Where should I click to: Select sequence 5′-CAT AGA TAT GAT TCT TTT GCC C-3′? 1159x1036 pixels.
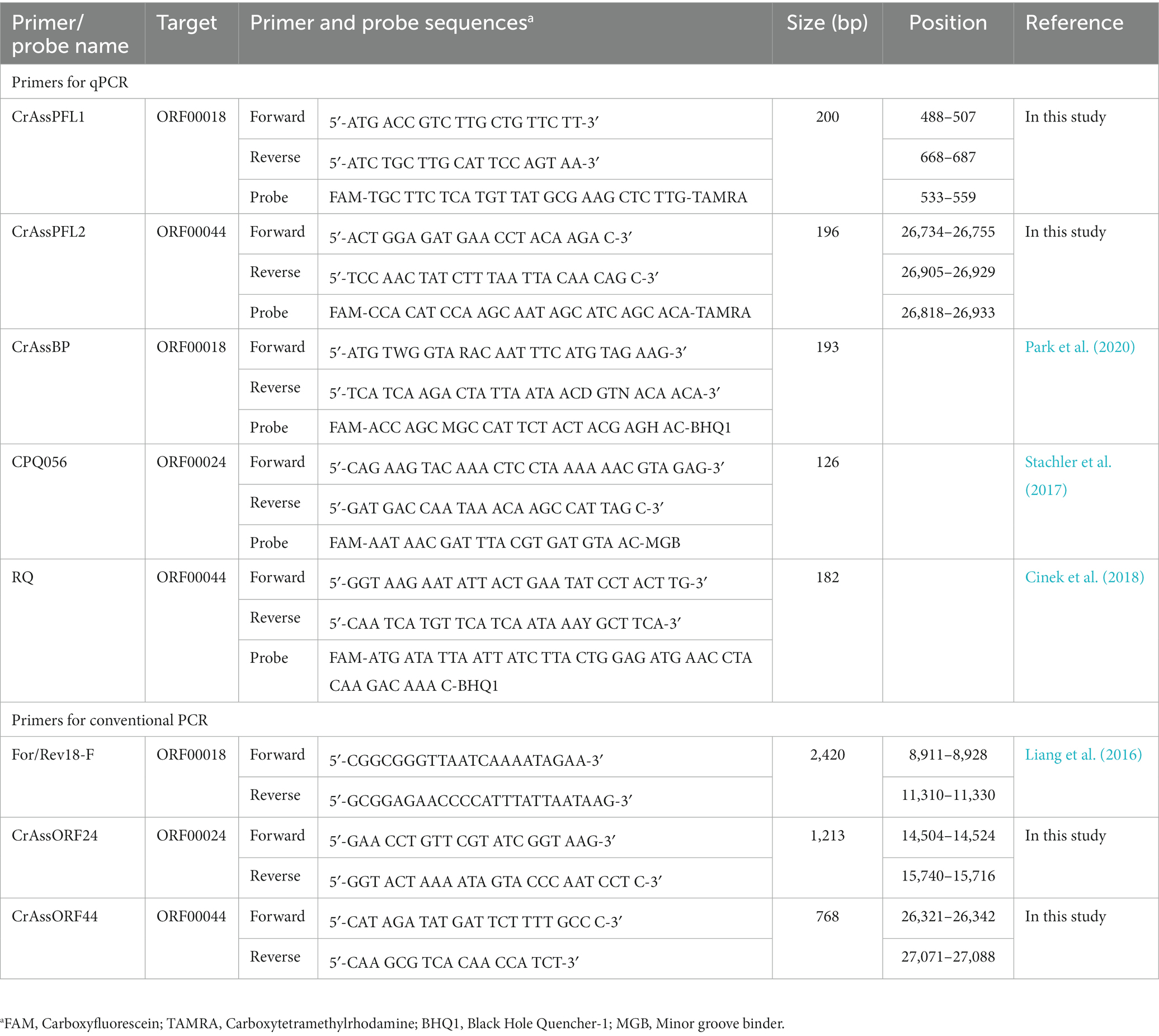tap(475, 922)
